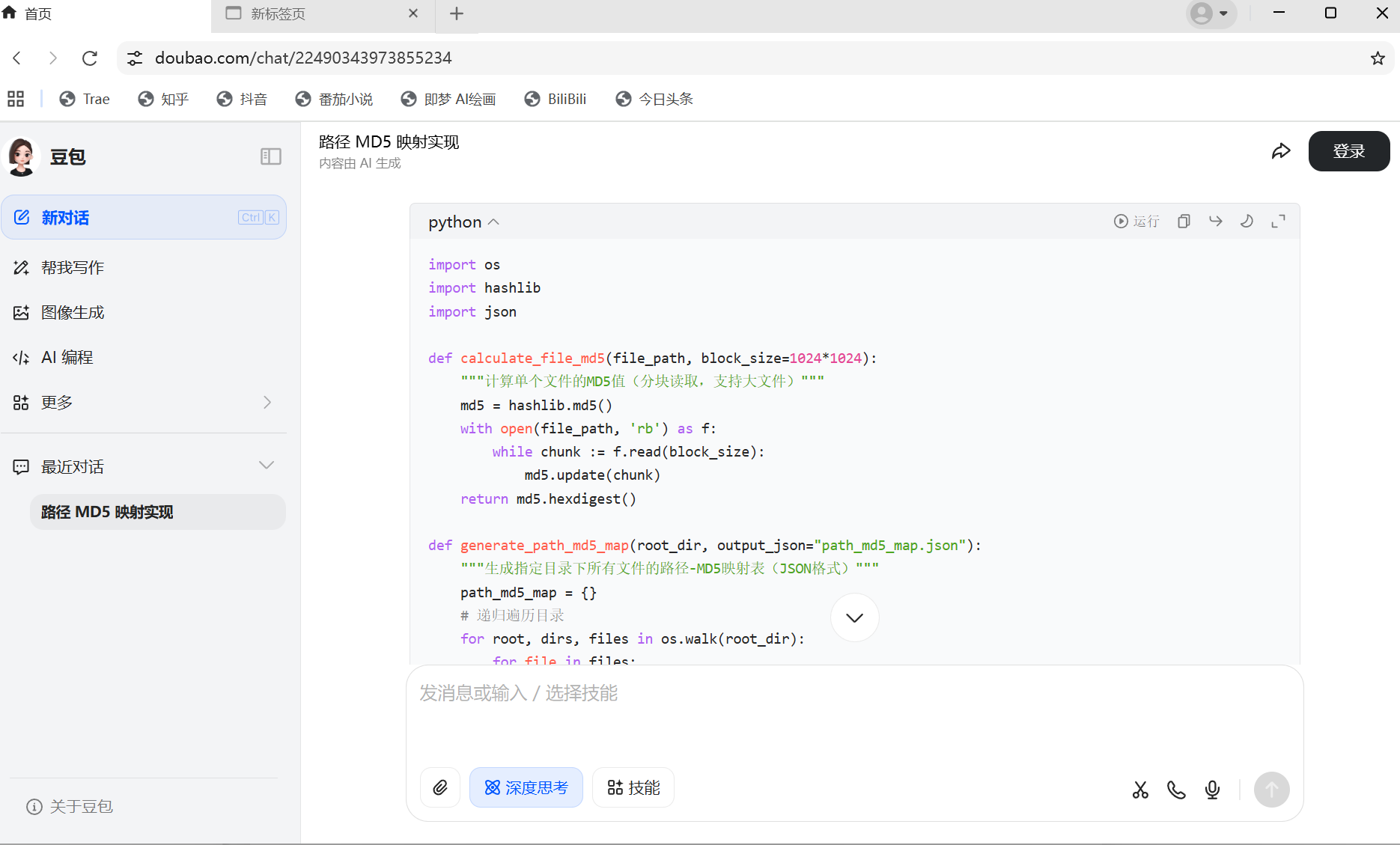Toggle 深度思考 deep thinking mode
1400x845 pixels.
coord(526,787)
